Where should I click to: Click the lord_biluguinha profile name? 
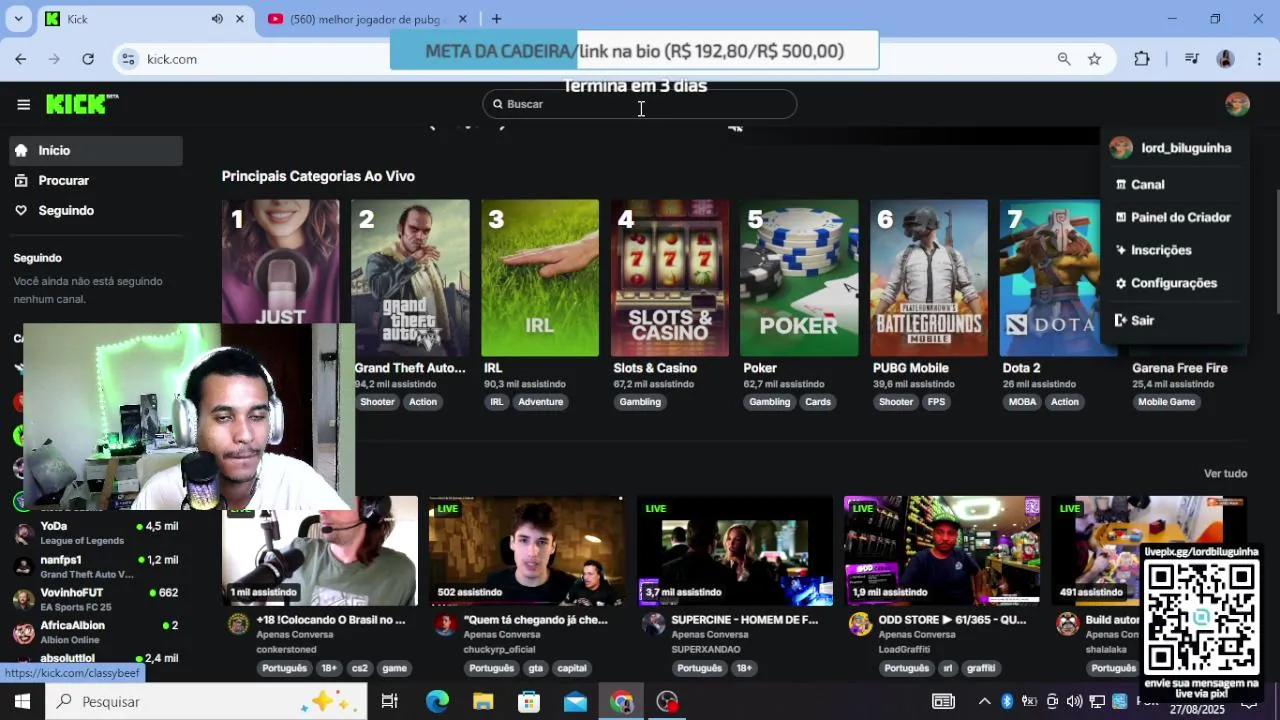pos(1186,148)
